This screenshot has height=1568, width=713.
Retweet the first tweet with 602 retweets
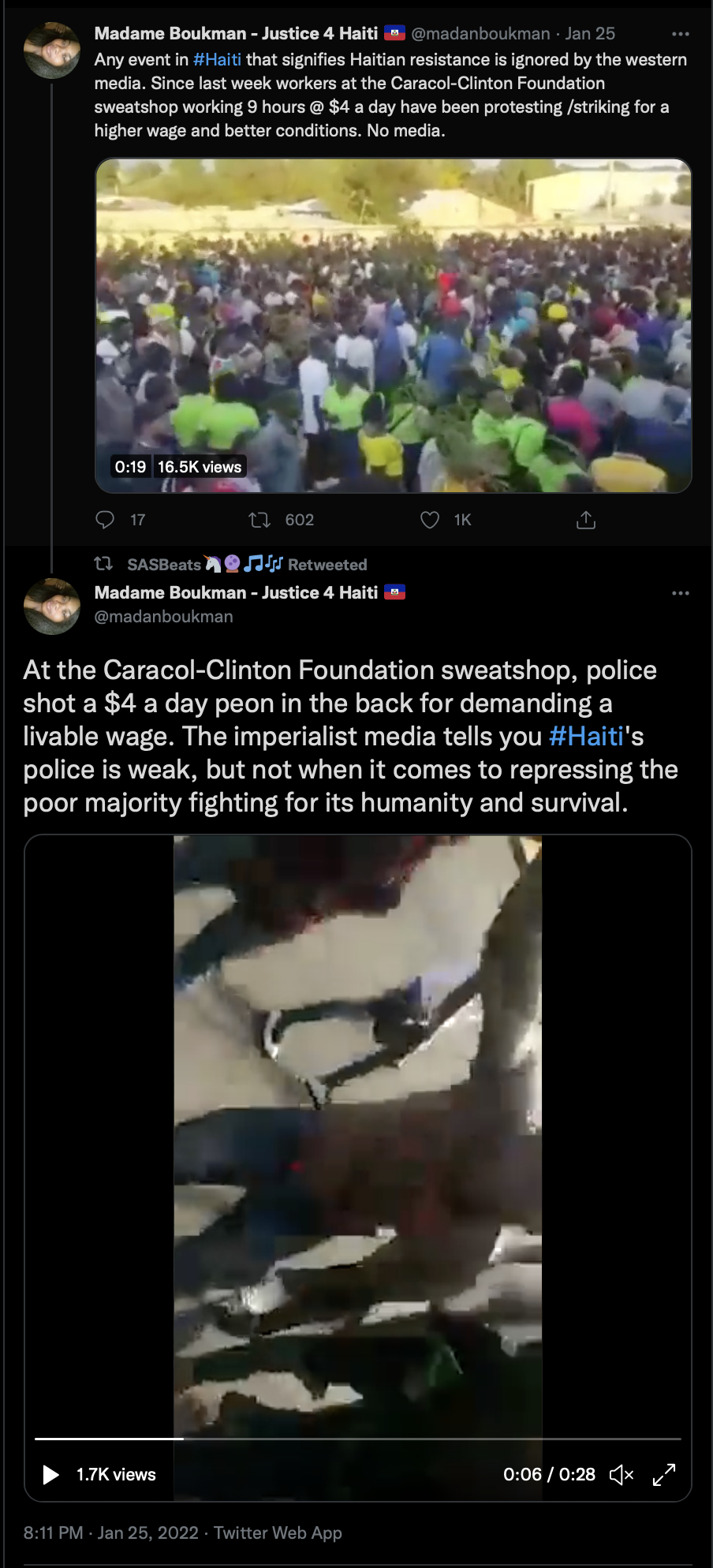pos(259,520)
